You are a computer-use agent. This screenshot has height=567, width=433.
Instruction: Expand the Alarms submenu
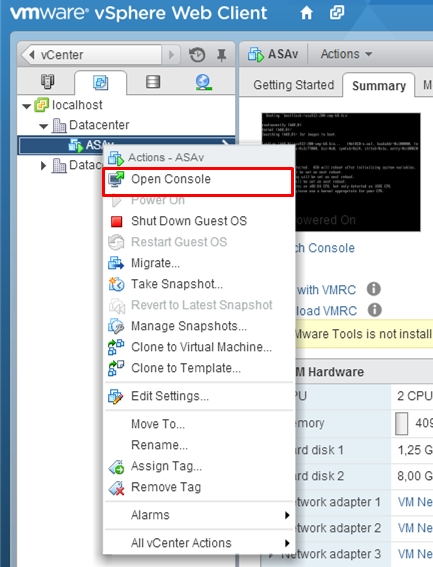[199, 515]
